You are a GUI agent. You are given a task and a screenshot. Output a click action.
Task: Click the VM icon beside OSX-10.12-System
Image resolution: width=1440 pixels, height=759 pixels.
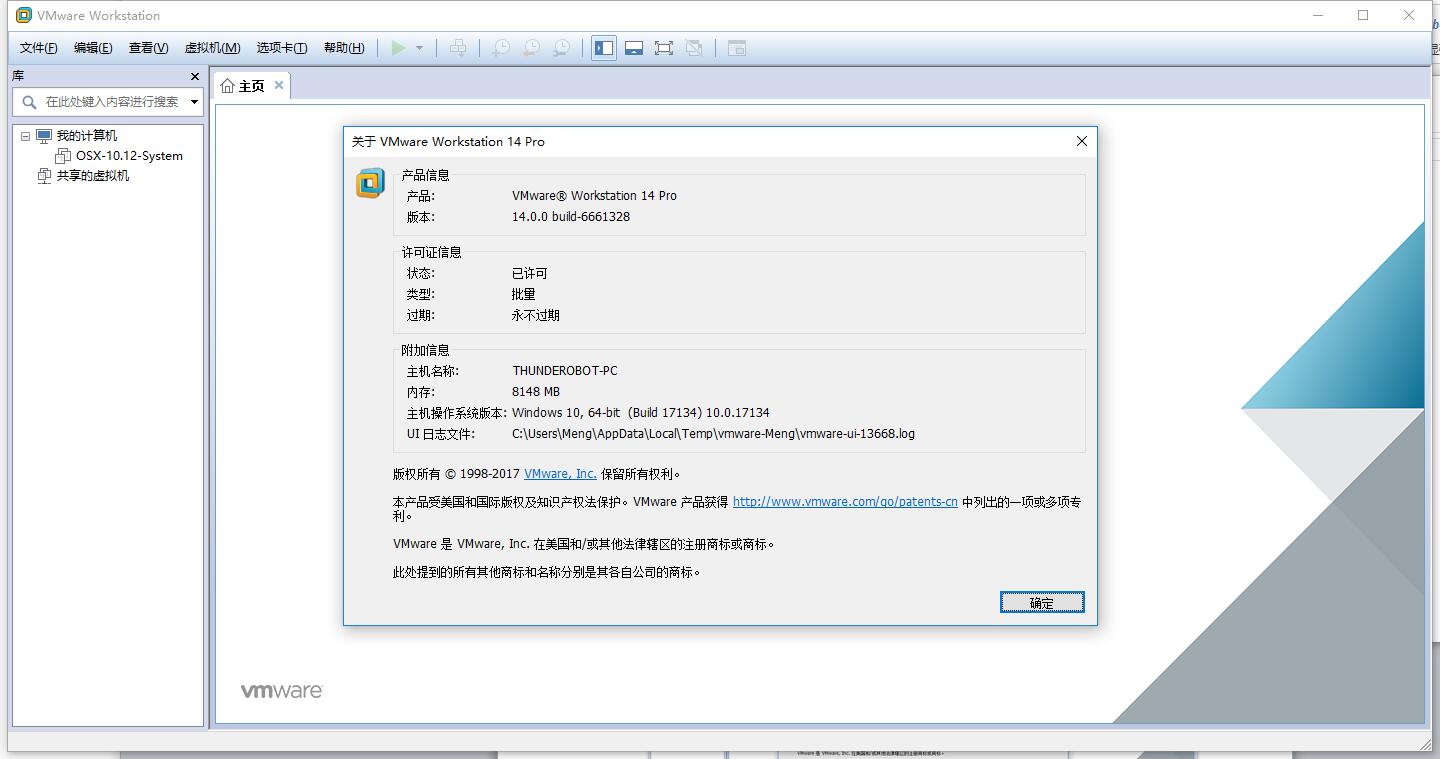point(63,156)
